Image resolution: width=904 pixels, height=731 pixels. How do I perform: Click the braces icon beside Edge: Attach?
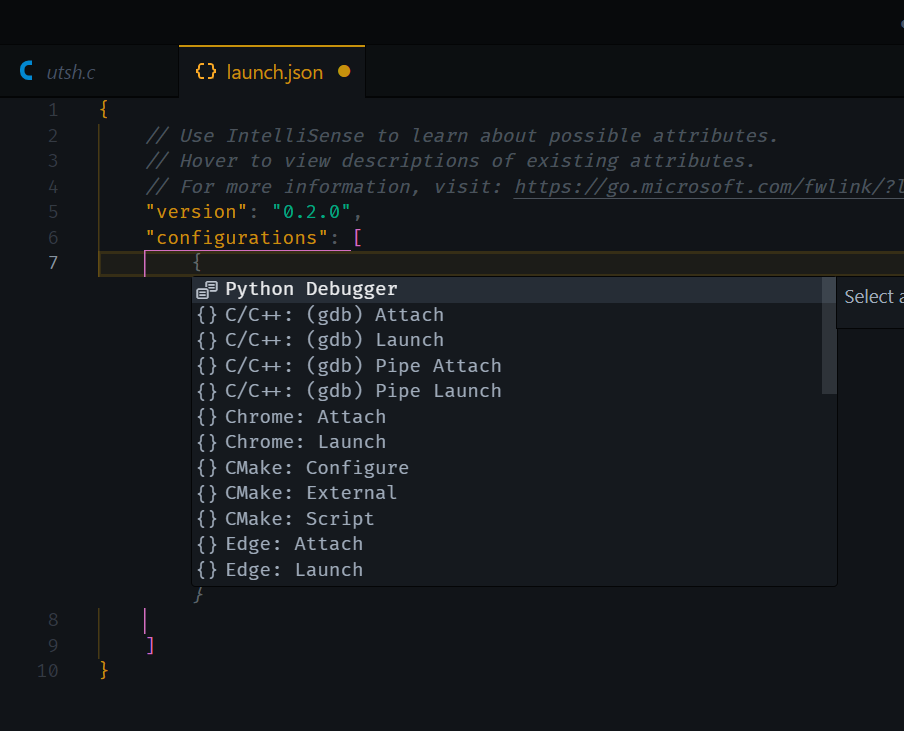coord(207,544)
